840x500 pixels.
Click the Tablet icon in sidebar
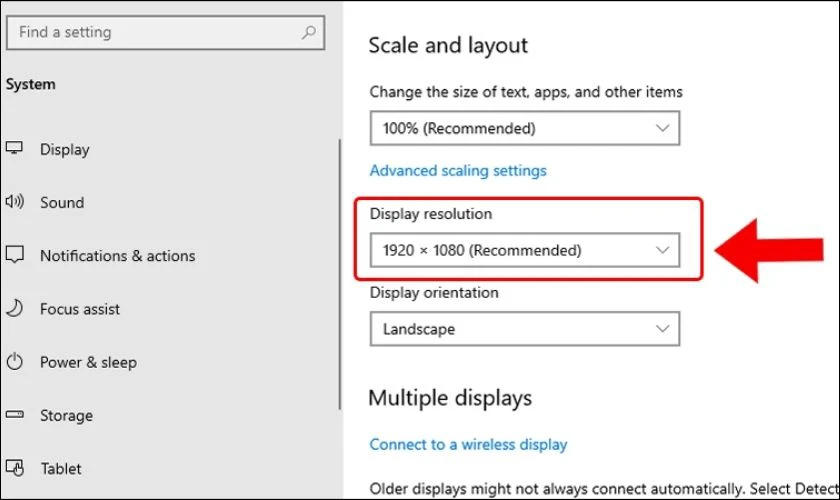[x=14, y=468]
